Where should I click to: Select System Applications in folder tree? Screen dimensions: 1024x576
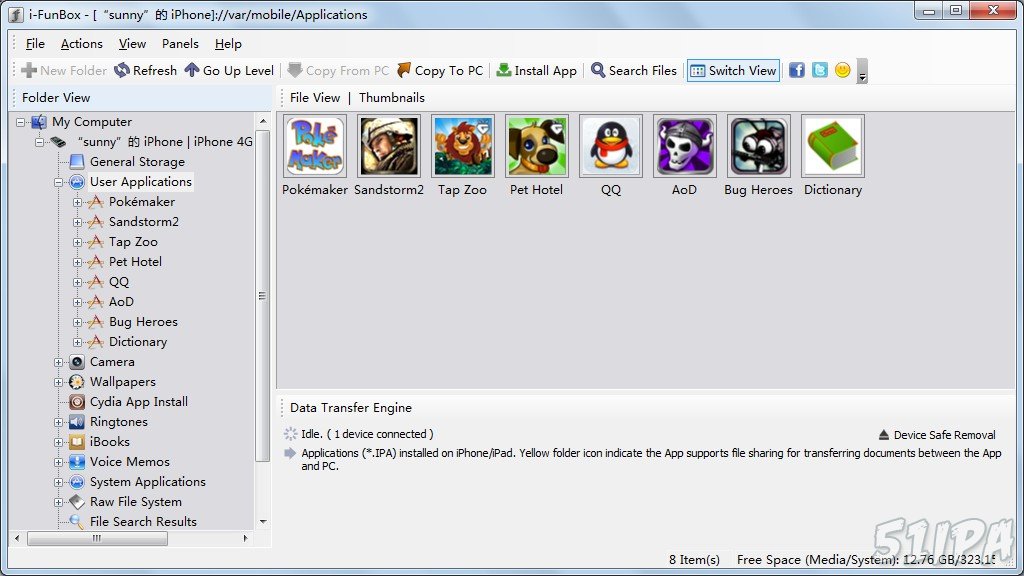coord(148,482)
